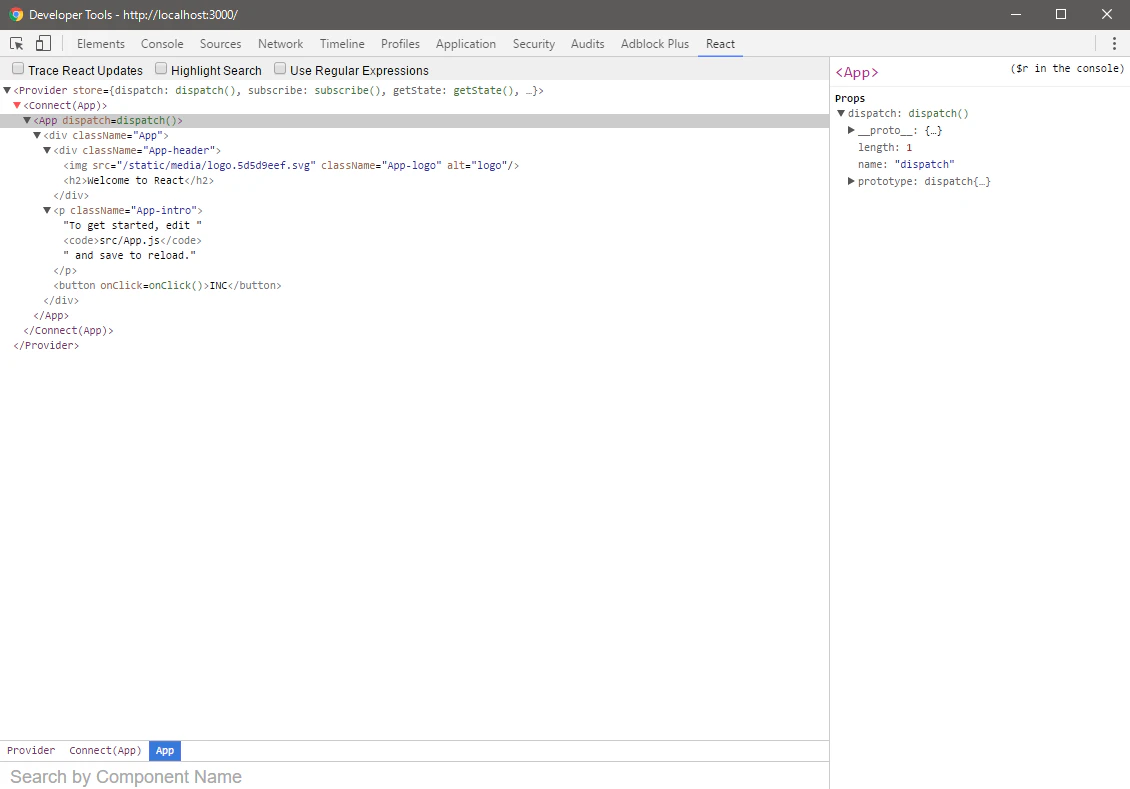This screenshot has width=1130, height=789.
Task: Open the Adblock Plus tab
Action: (655, 44)
